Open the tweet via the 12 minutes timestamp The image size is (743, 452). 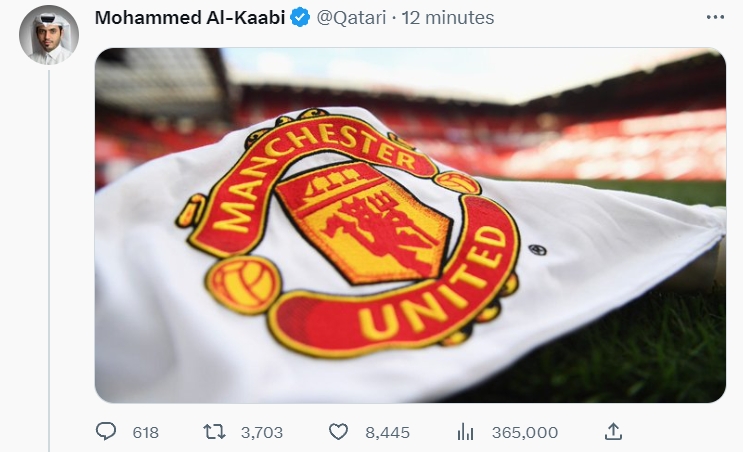448,18
